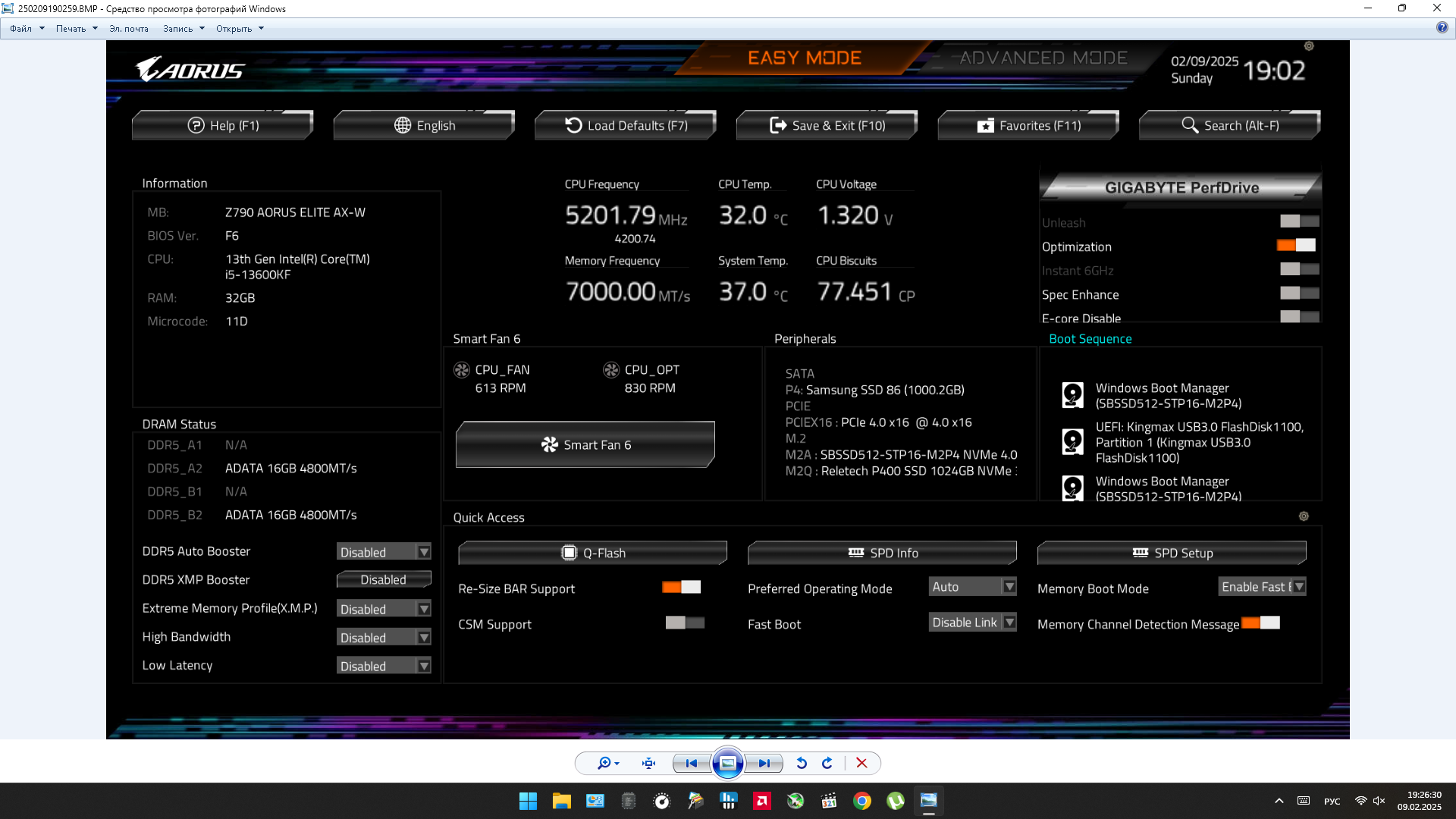Open File Explorer from the taskbar
Image resolution: width=1456 pixels, height=819 pixels.
[561, 801]
